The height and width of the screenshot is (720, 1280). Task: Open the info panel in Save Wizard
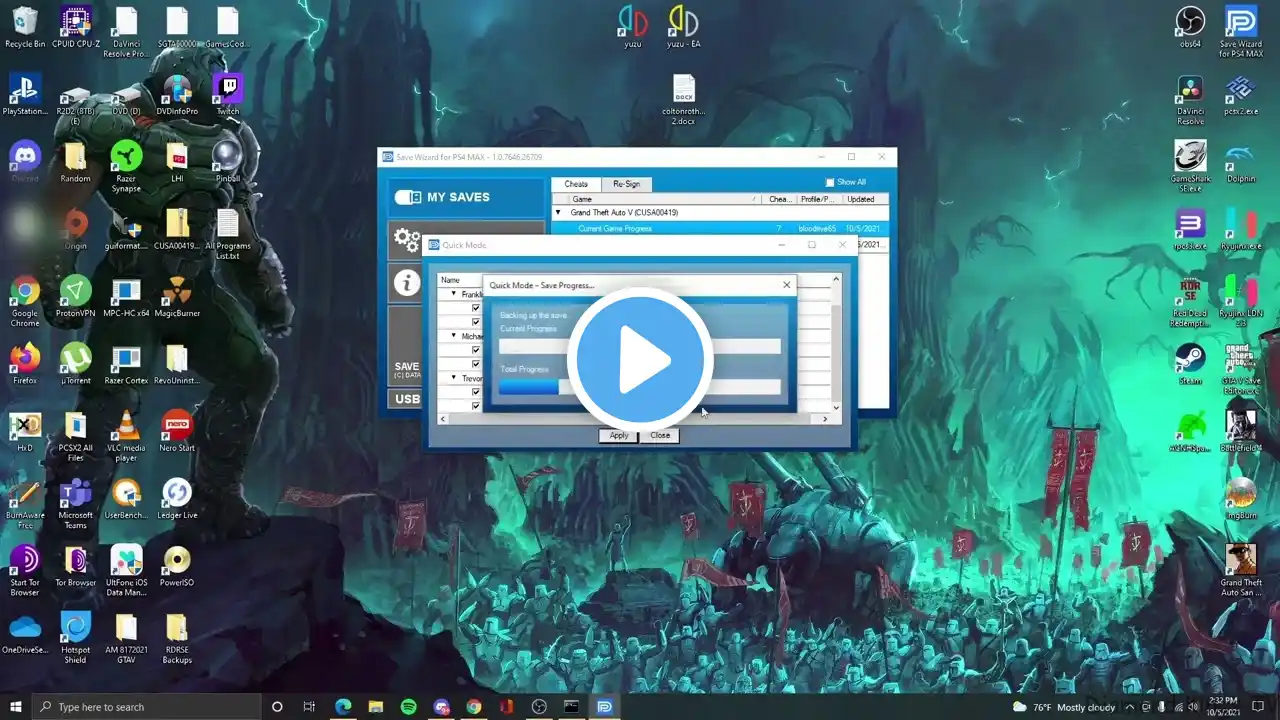click(406, 283)
